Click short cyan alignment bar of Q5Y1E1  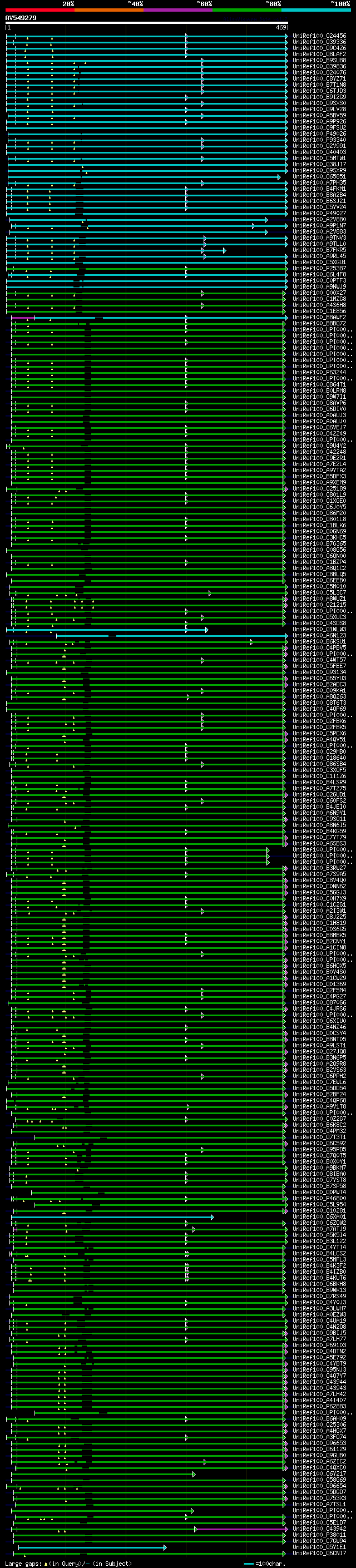coord(92,1547)
